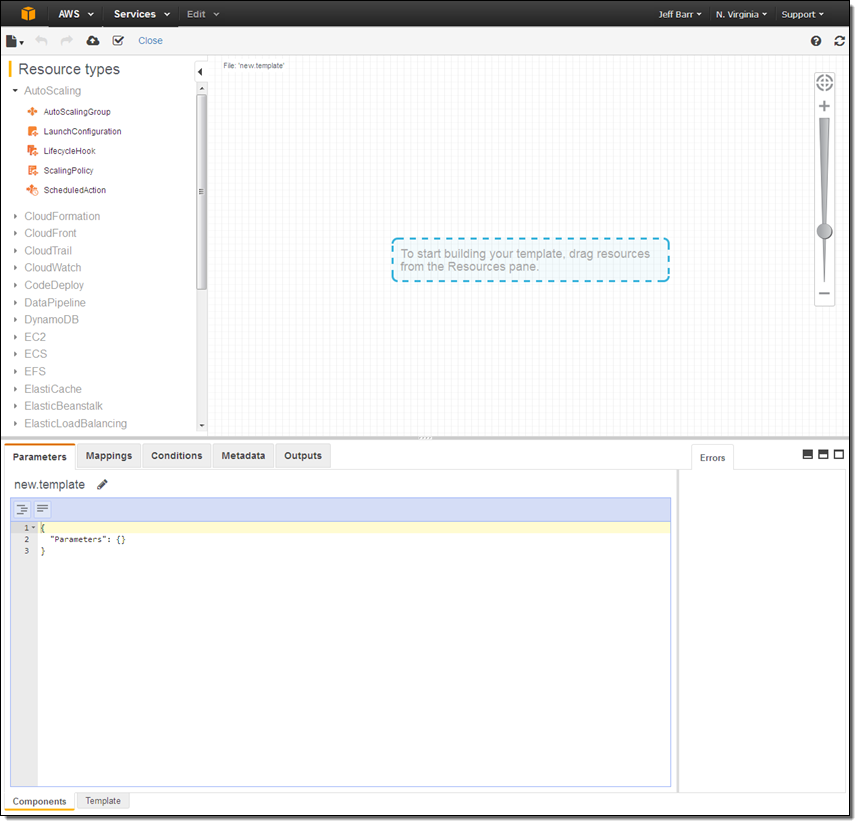This screenshot has height=826, width=860.
Task: Zoom in with the plus icon
Action: click(824, 106)
